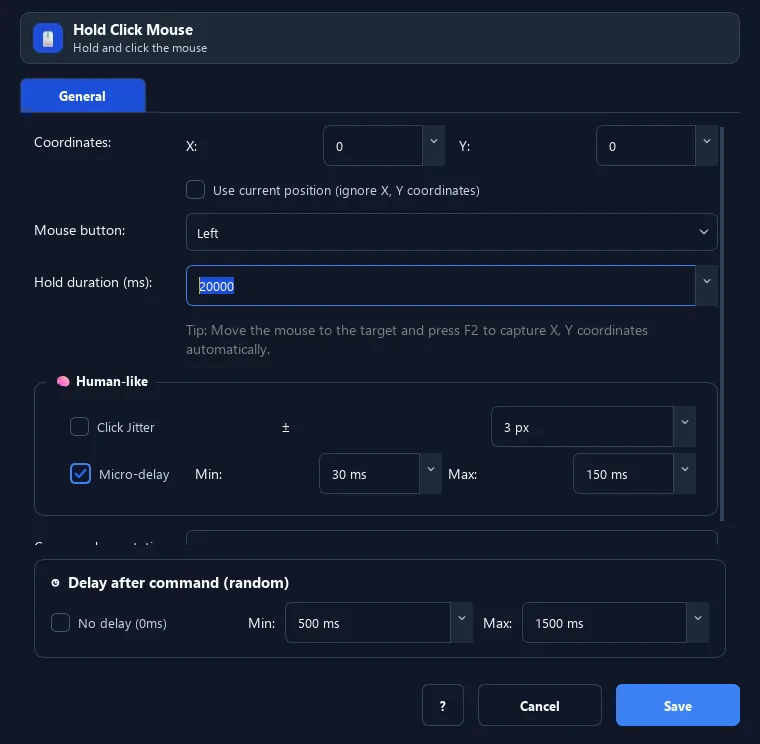Enable Use current position checkbox
The width and height of the screenshot is (760, 744).
[x=195, y=190]
